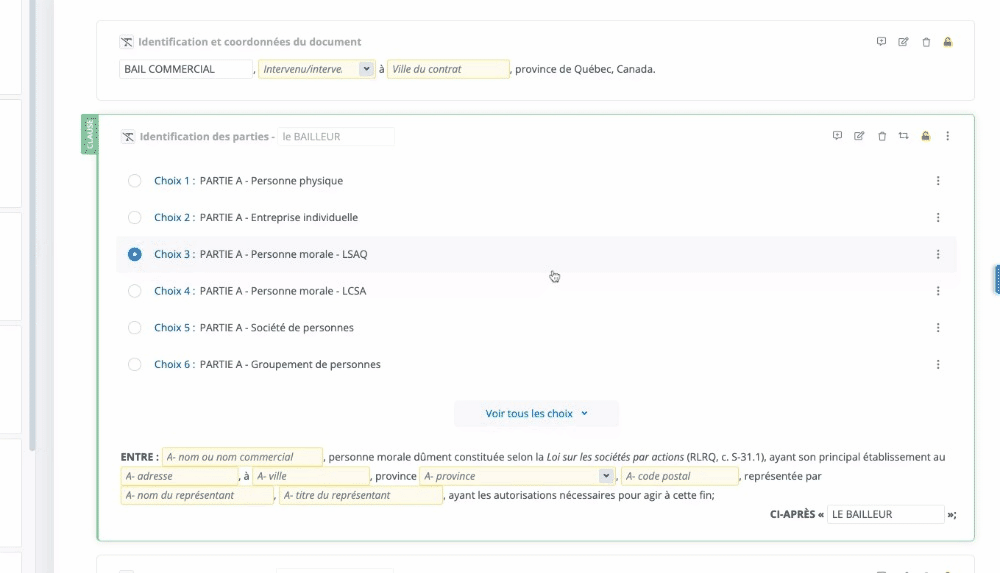Click the Choix 3 link label
This screenshot has width=1000, height=573.
click(173, 254)
